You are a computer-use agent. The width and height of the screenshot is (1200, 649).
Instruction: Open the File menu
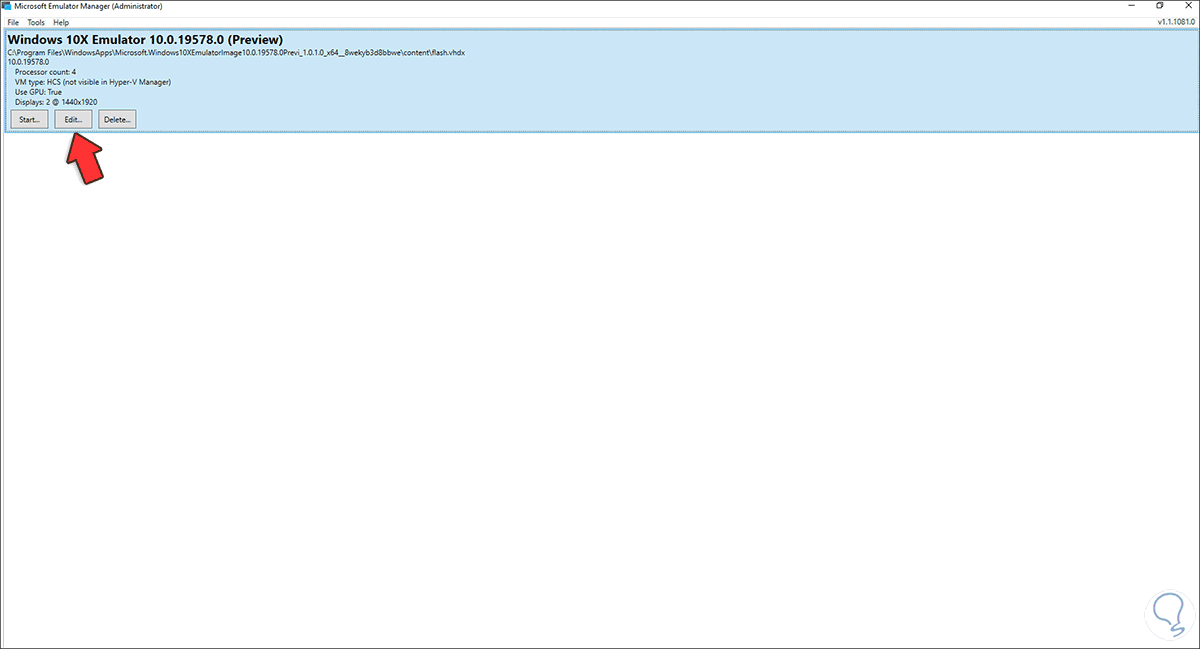point(13,22)
